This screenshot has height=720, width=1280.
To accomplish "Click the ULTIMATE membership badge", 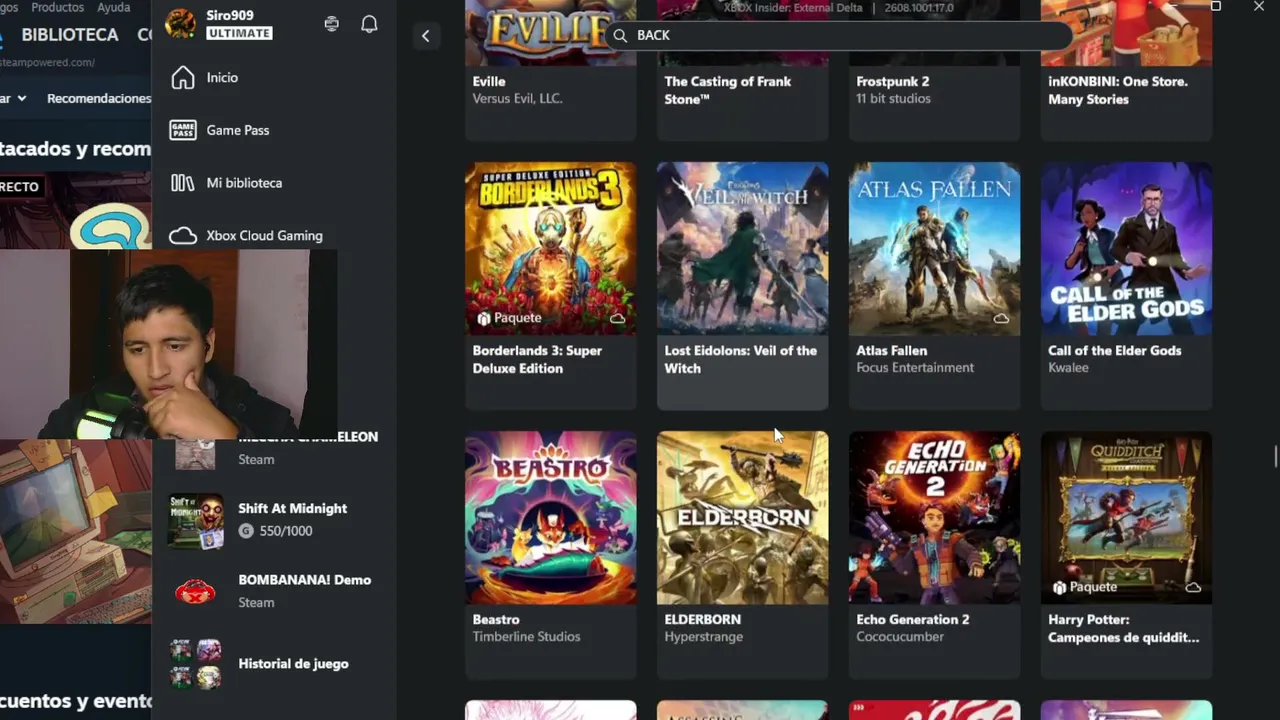I will click(x=239, y=33).
